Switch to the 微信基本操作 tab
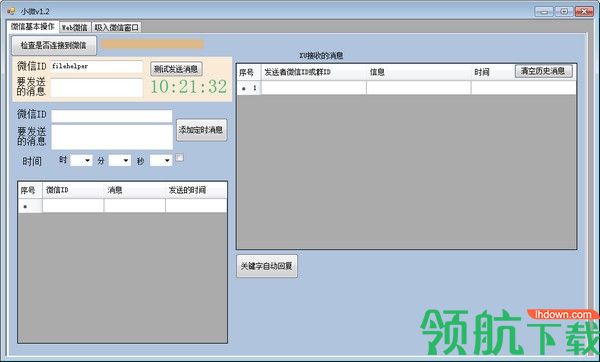Screen dimensions: 600x362 click(x=33, y=26)
